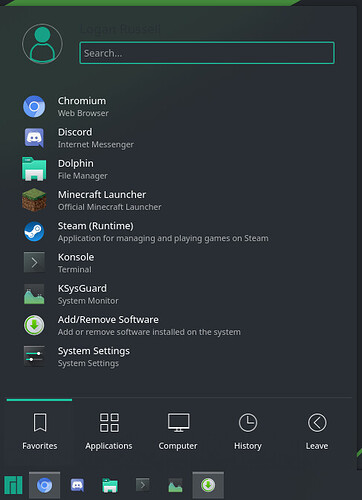Switch to the Applications tab
The height and width of the screenshot is (500, 362).
pos(109,432)
